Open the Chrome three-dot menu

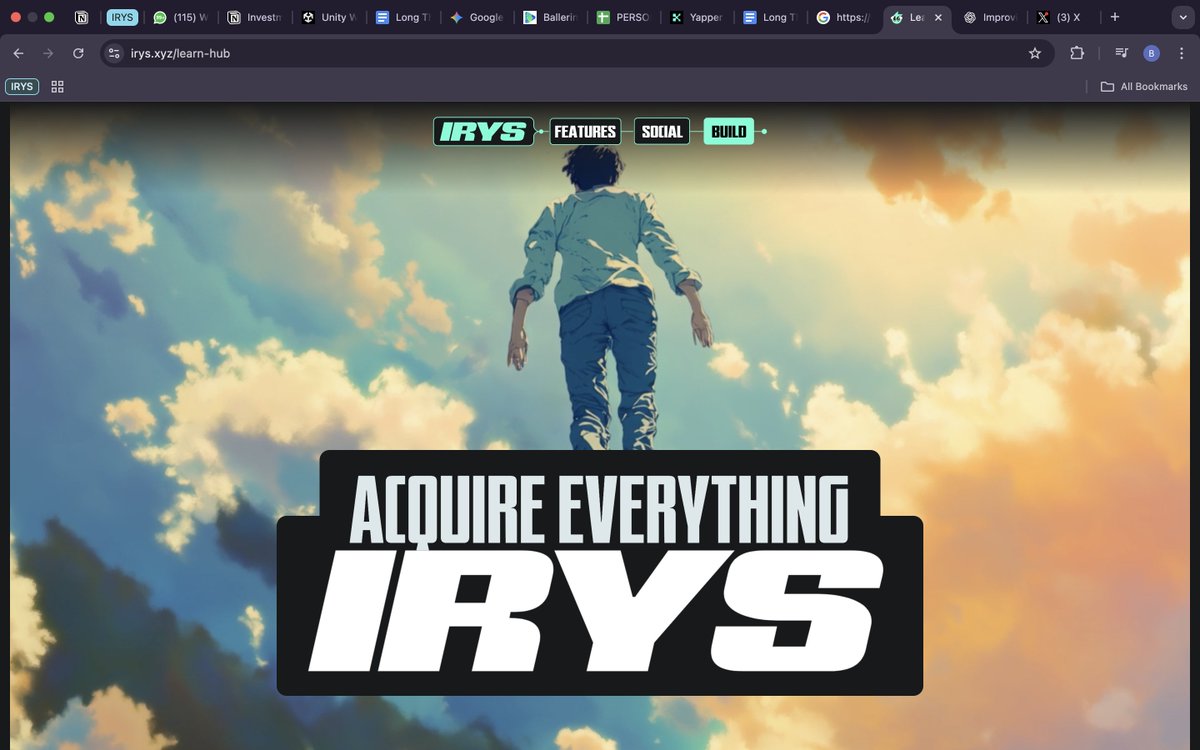click(1181, 53)
